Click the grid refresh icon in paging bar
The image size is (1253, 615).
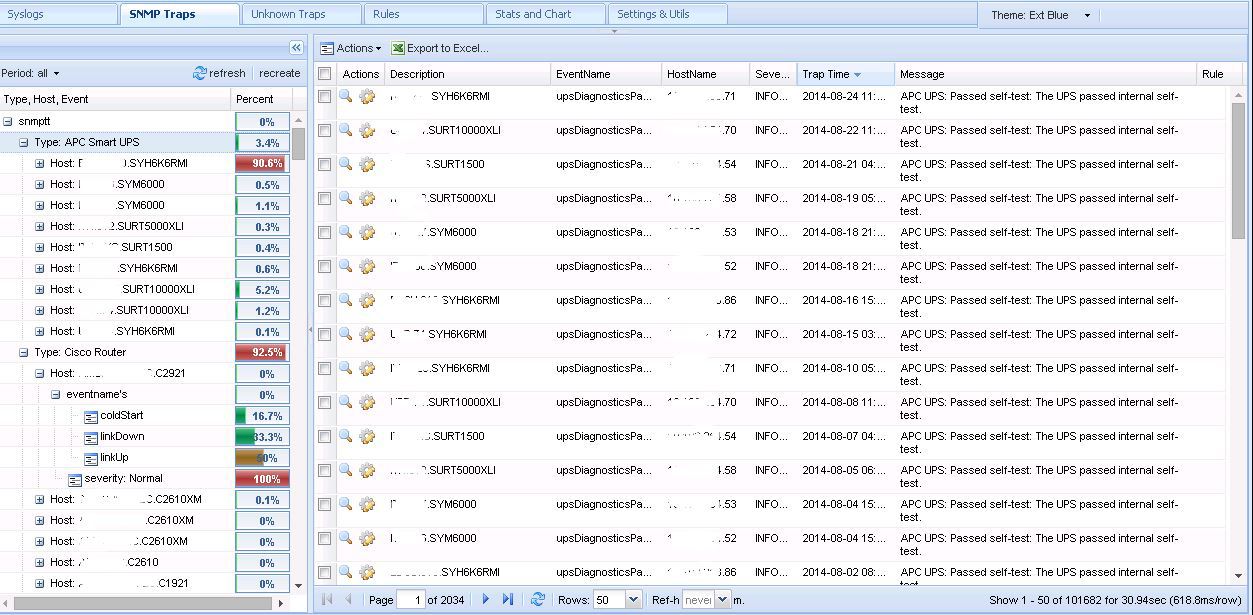tap(538, 599)
